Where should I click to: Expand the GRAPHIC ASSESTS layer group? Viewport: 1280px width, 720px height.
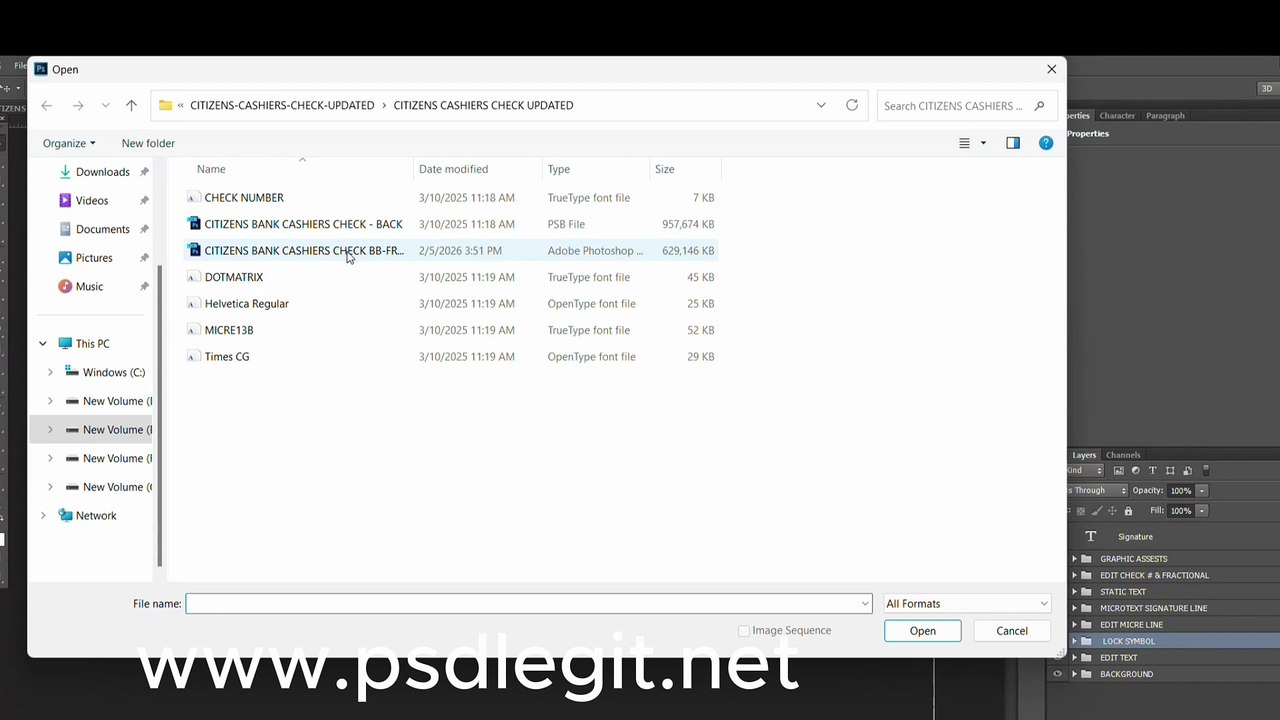(1075, 559)
